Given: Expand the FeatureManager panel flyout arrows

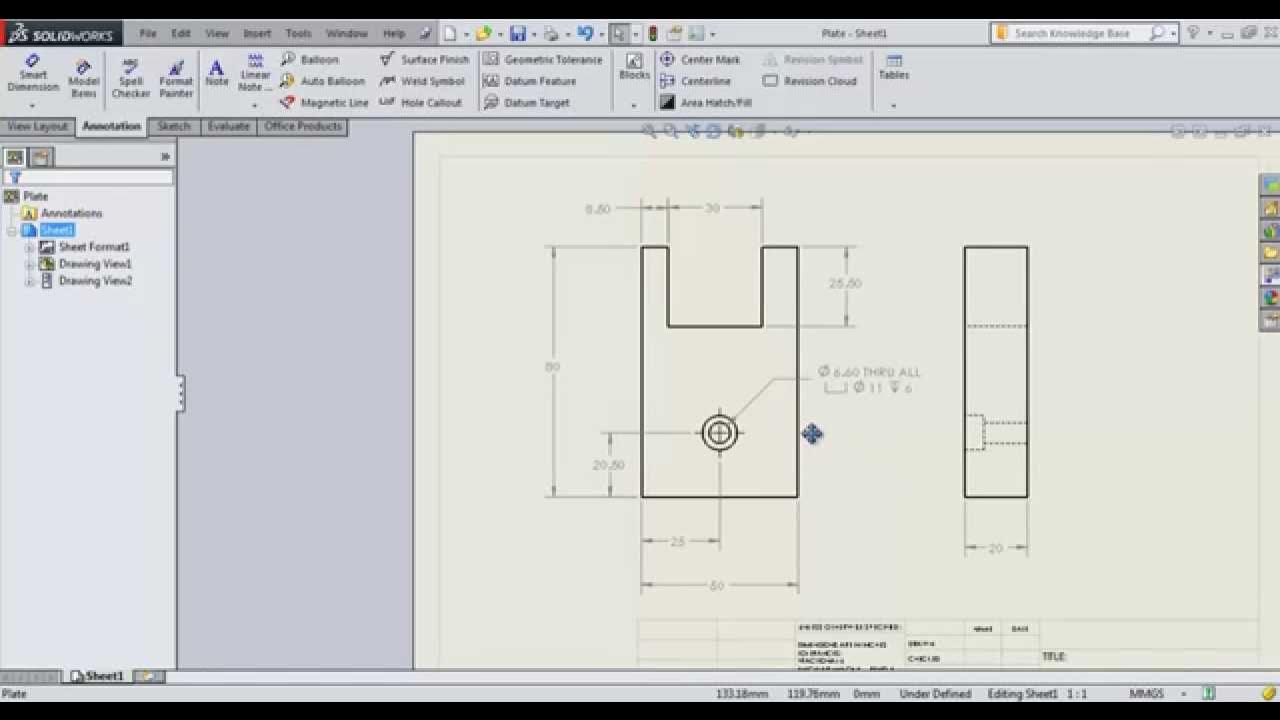Looking at the screenshot, I should coord(165,157).
